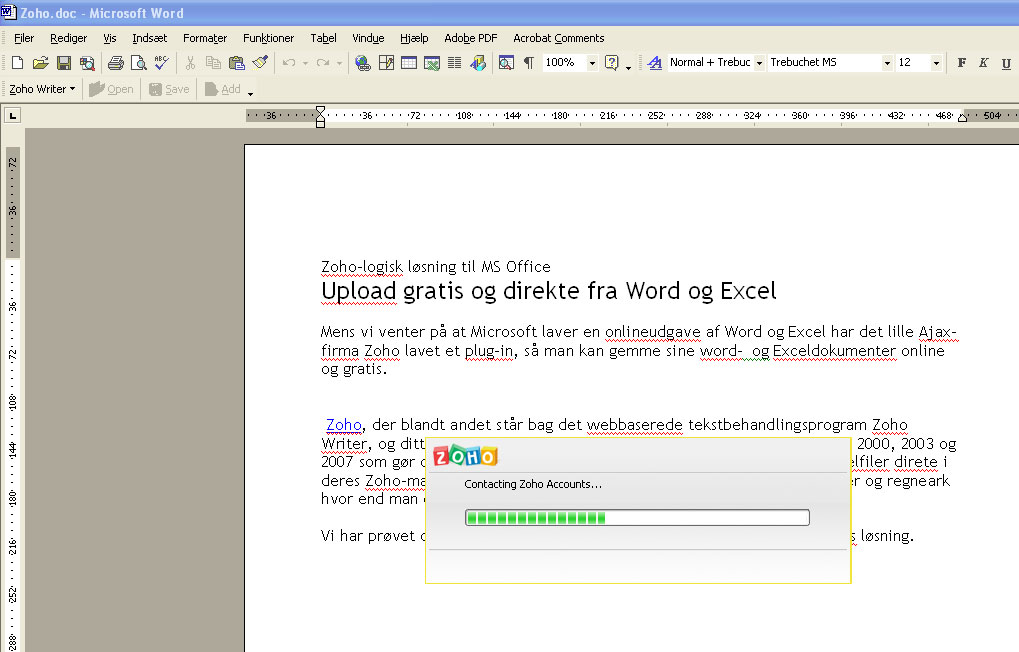
Task: Open the Styles and Formatting icon
Action: click(x=655, y=63)
